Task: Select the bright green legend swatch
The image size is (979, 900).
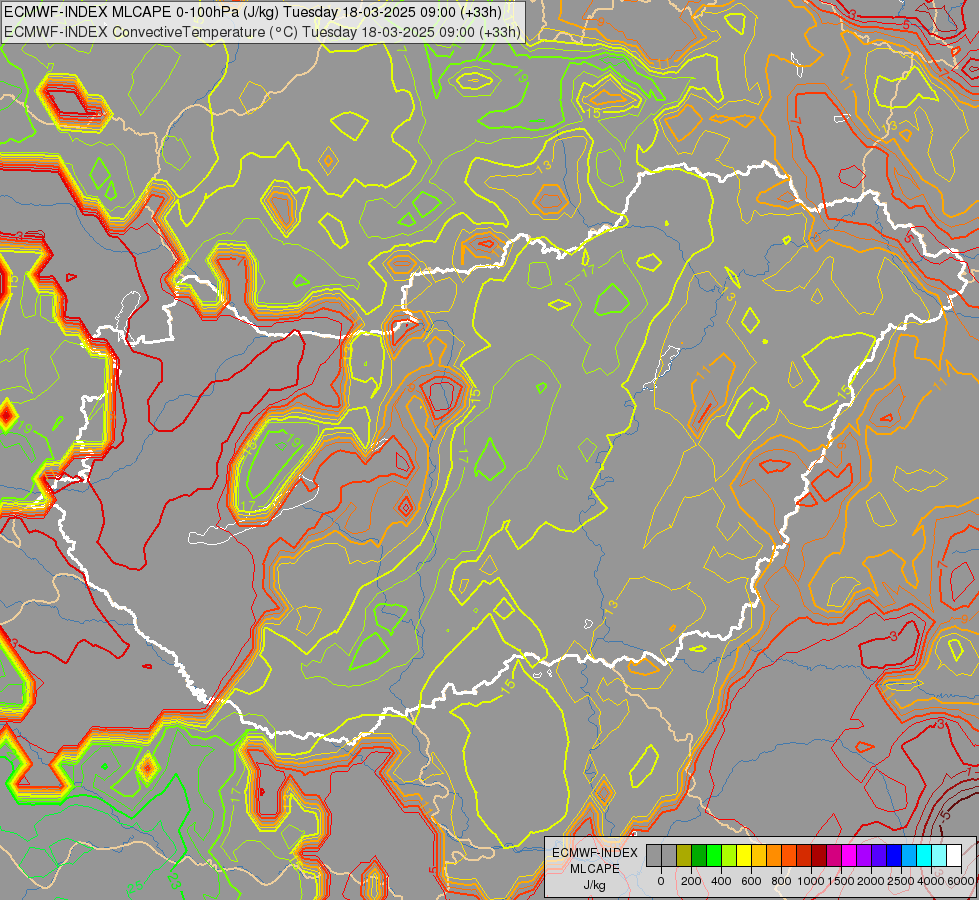Action: (714, 856)
